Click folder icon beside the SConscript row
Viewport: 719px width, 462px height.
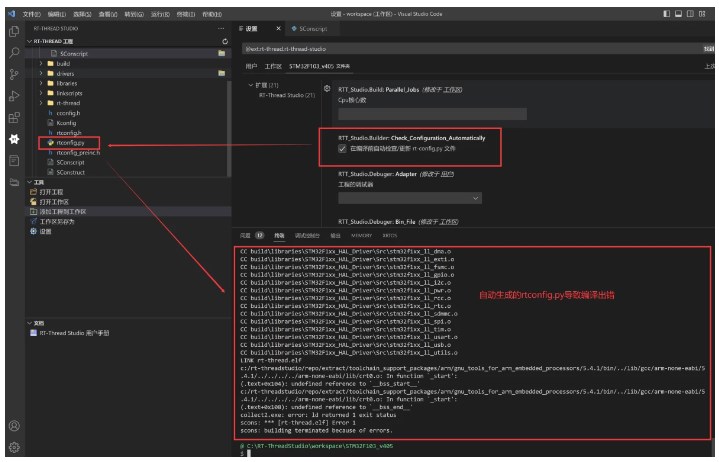pos(221,54)
